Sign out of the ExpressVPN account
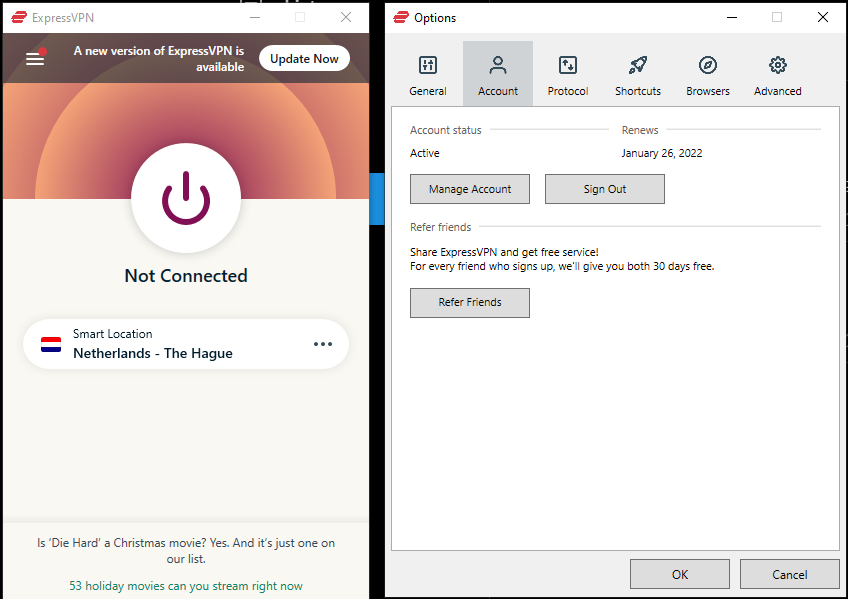Viewport: 848px width, 599px height. (605, 189)
